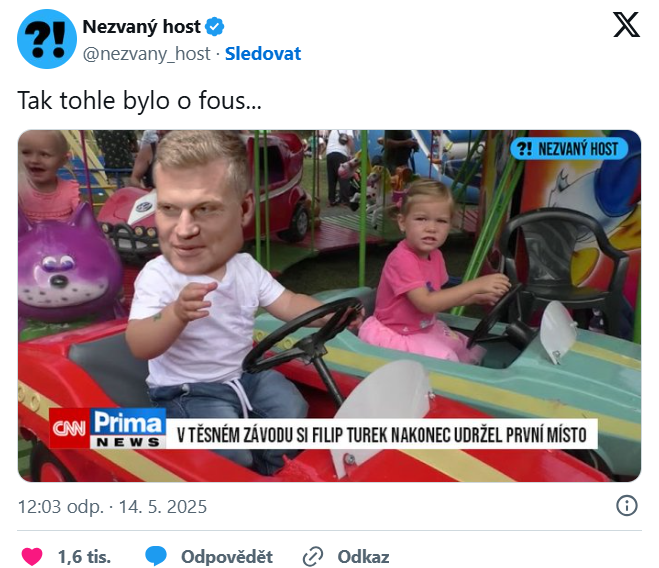Viewport: 659px width, 568px height.
Task: Open the @nezvany_host handle
Action: pos(147,54)
